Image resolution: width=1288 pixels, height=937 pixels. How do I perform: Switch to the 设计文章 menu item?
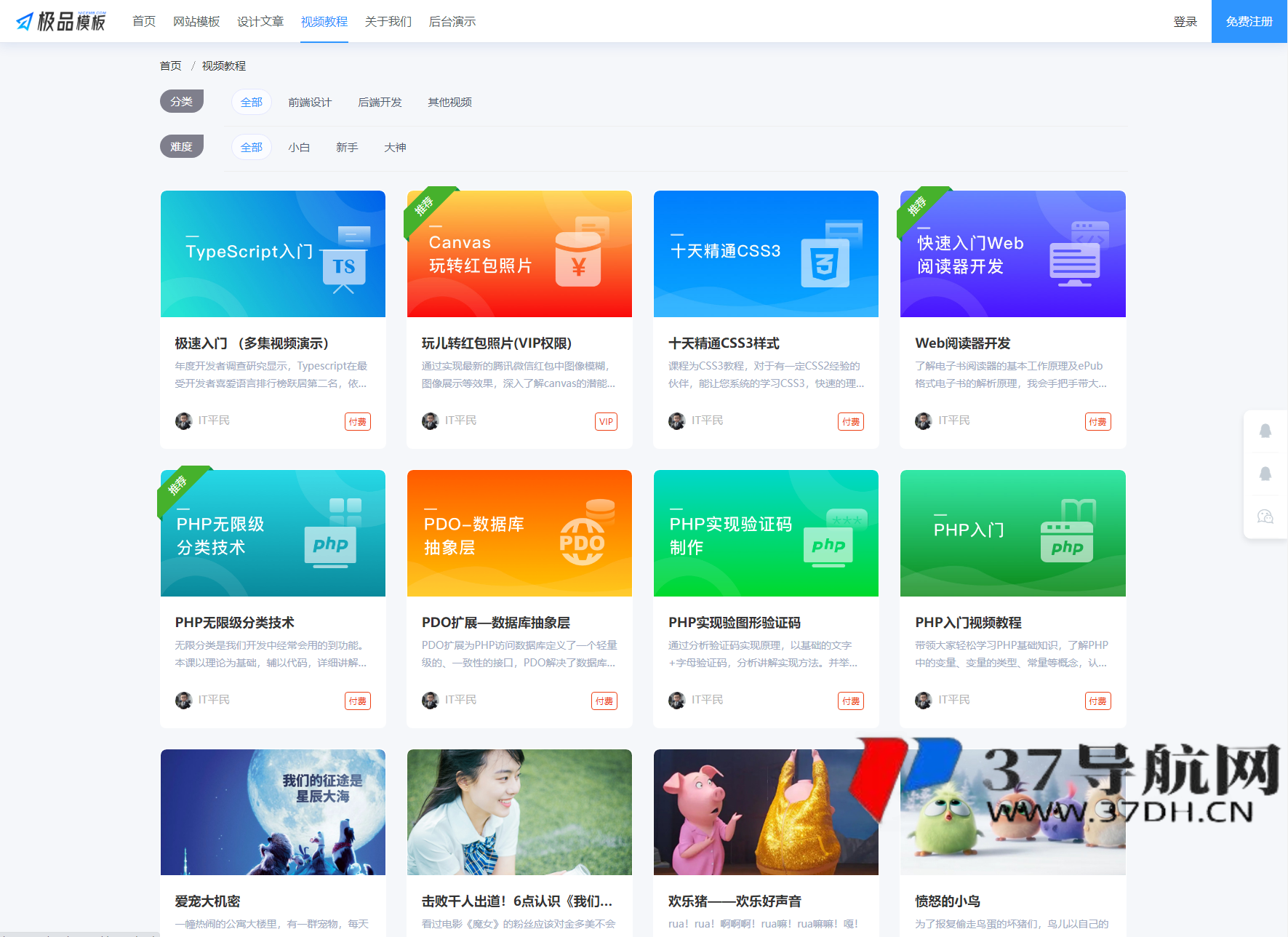(x=260, y=21)
